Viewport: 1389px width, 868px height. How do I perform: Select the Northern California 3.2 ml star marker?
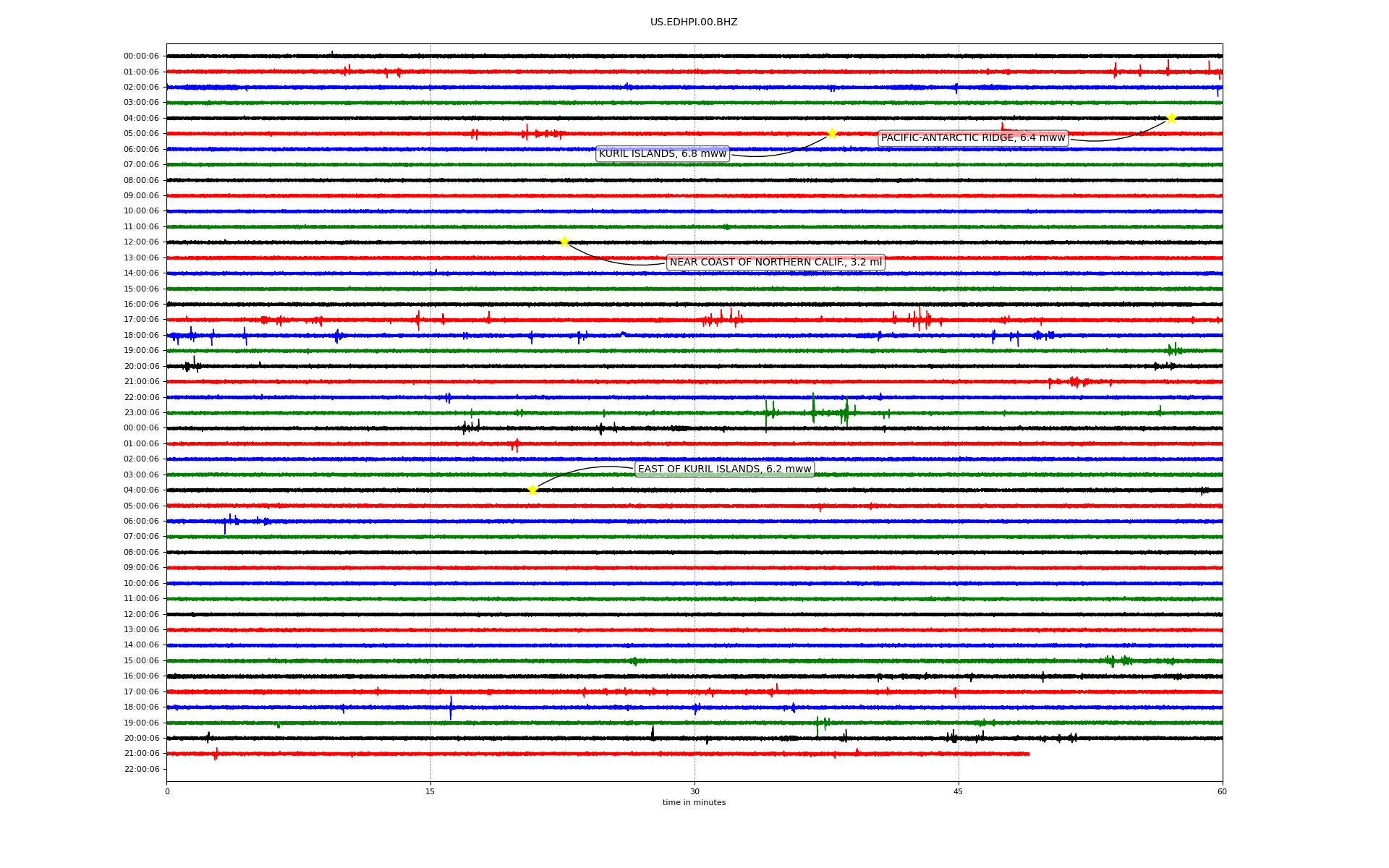(x=564, y=242)
